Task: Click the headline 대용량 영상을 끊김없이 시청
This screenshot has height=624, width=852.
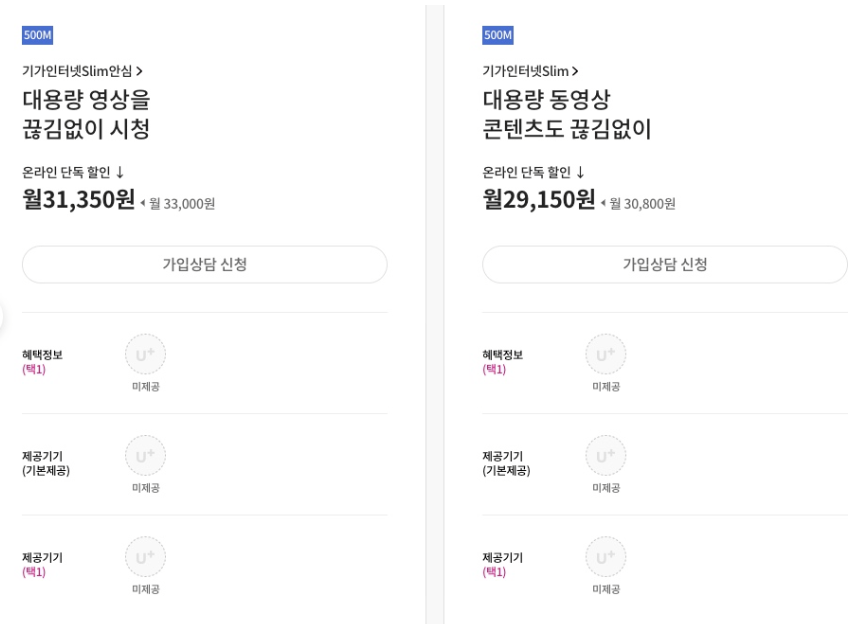Action: click(x=86, y=114)
